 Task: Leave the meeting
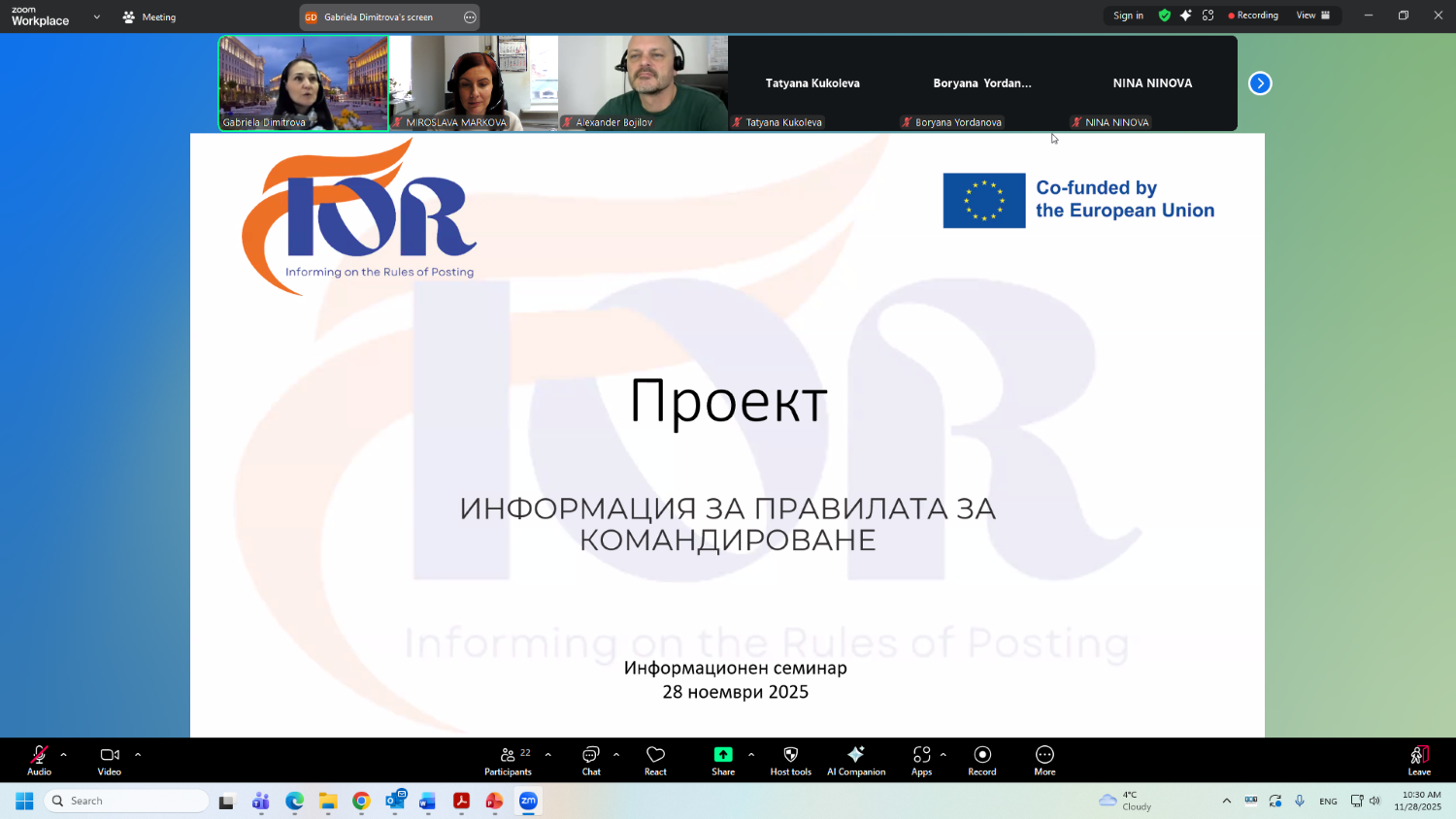click(1419, 760)
